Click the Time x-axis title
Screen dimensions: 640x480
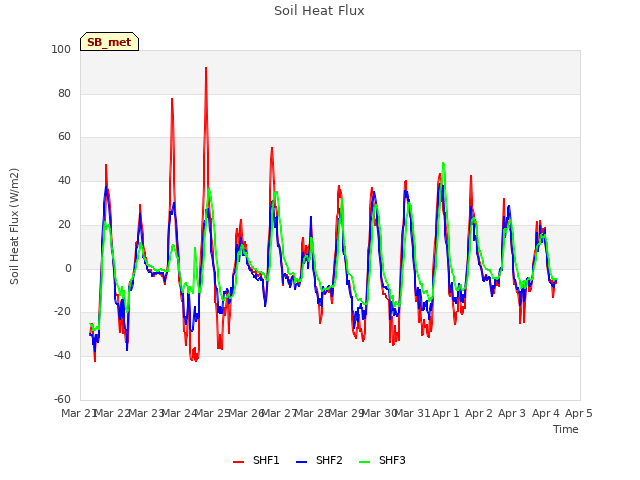[x=566, y=429]
